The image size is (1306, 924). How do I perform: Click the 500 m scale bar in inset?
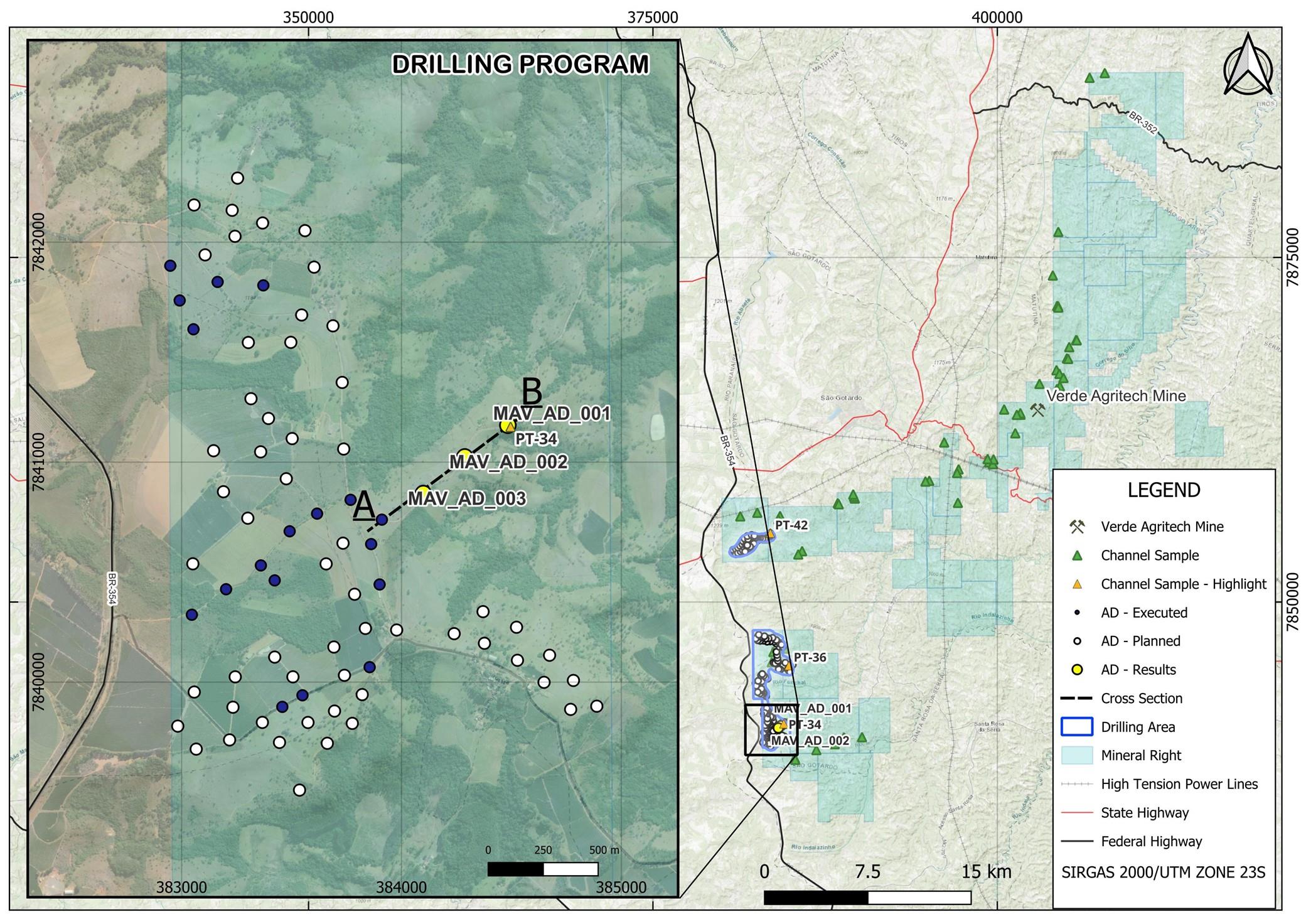(543, 869)
